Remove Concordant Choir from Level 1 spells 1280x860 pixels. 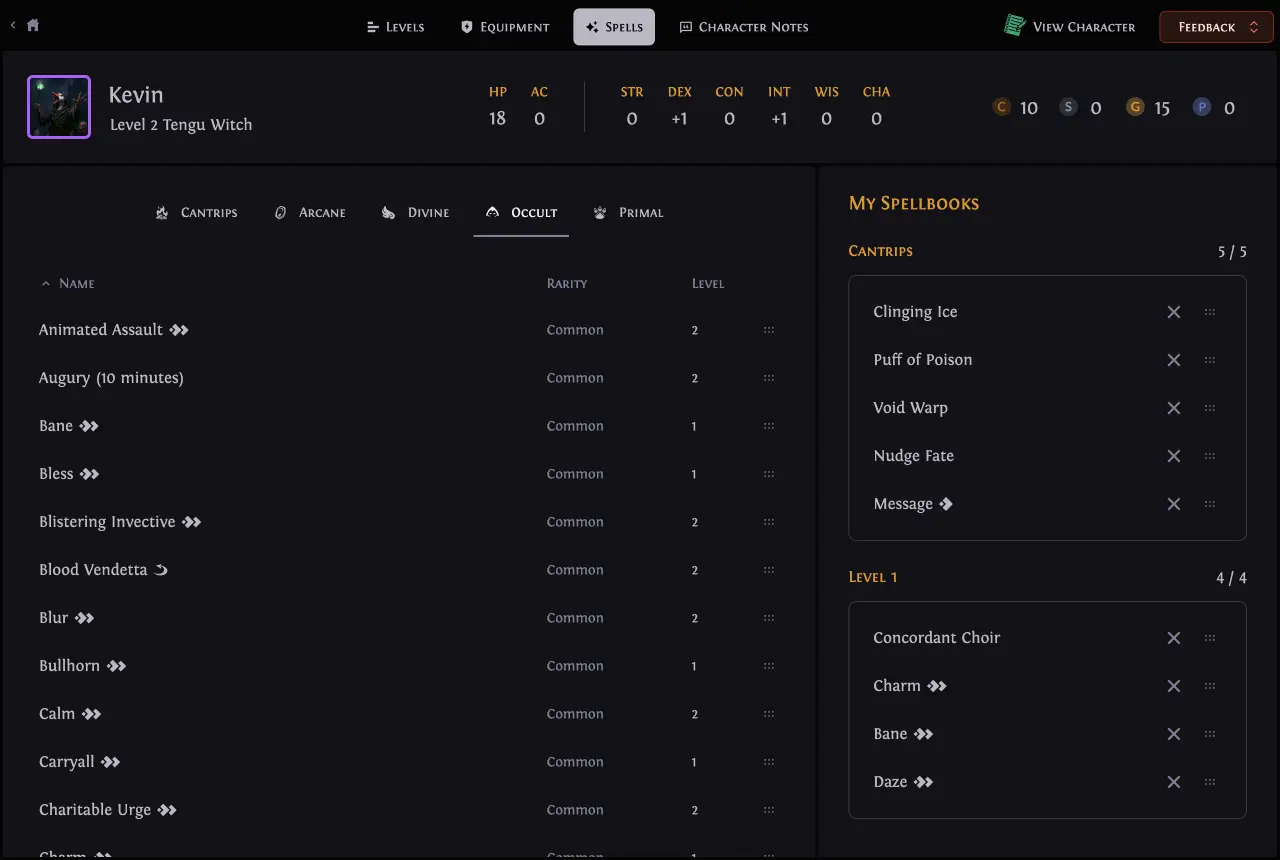click(x=1174, y=638)
